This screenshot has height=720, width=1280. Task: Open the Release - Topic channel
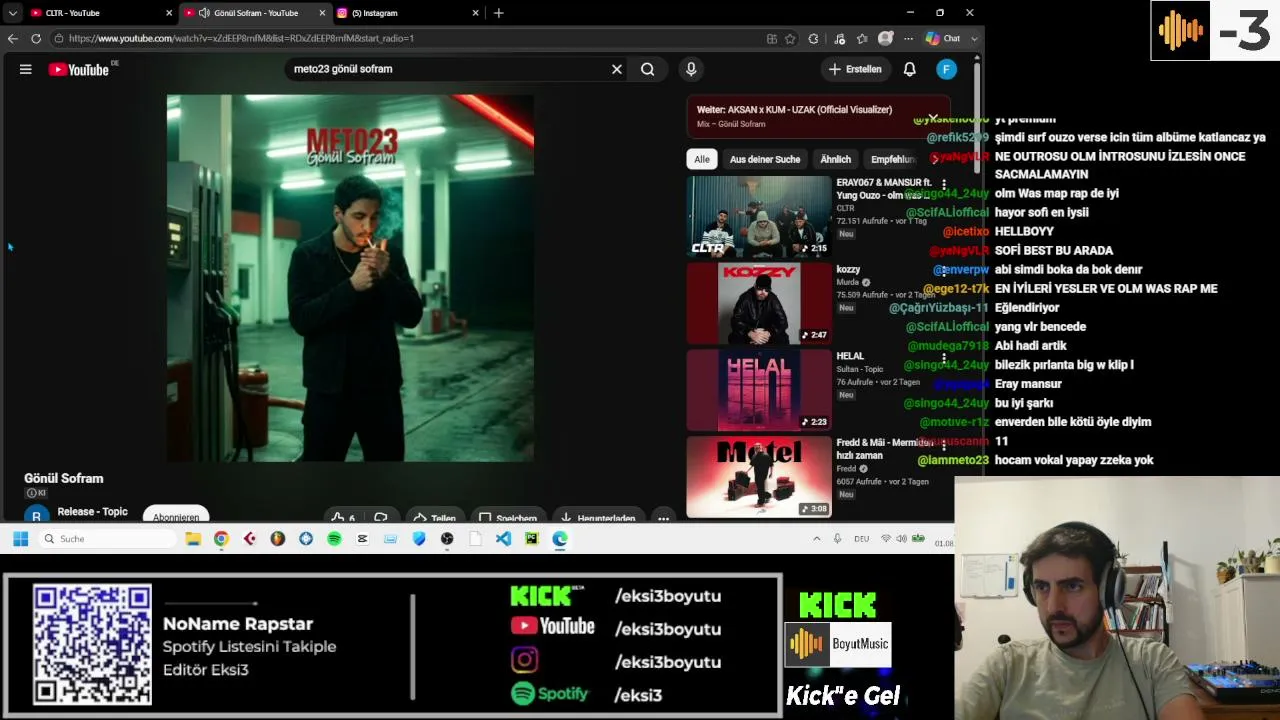(93, 512)
